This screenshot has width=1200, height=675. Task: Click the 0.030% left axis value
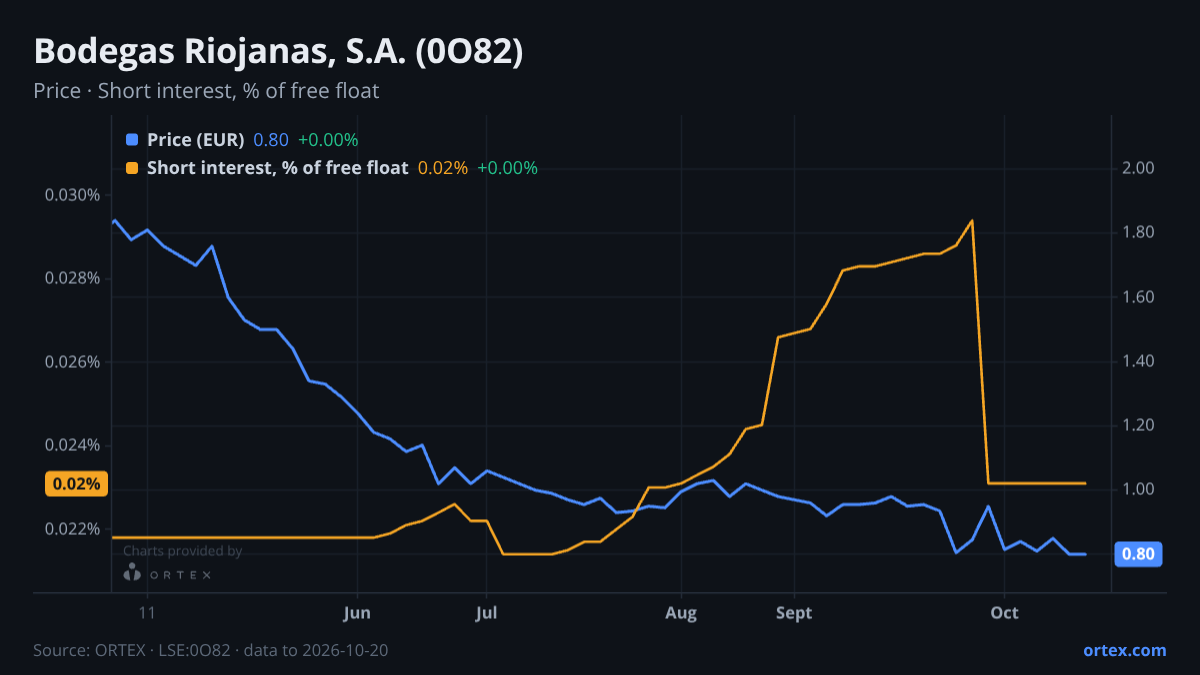pos(72,194)
